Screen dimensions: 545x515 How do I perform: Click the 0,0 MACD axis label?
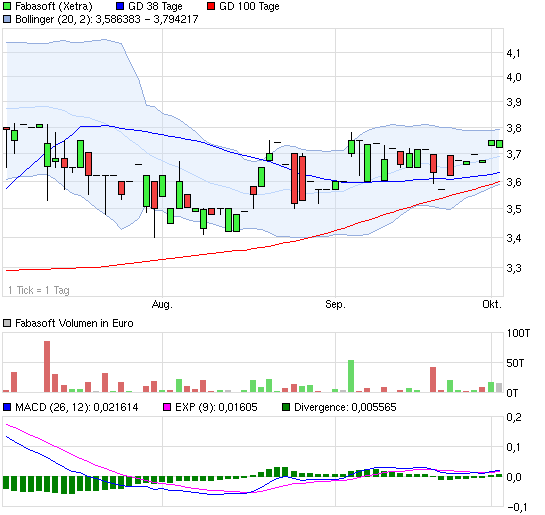(514, 477)
